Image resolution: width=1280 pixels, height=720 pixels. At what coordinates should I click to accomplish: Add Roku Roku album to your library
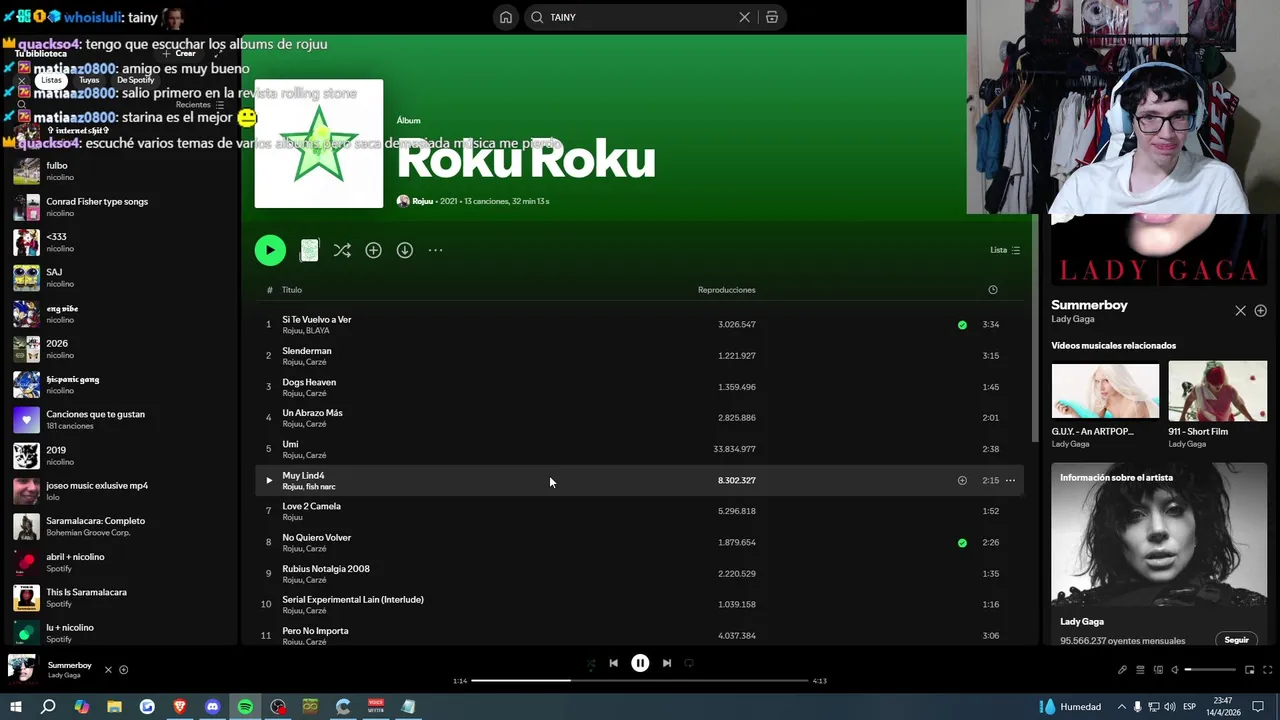[x=373, y=250]
